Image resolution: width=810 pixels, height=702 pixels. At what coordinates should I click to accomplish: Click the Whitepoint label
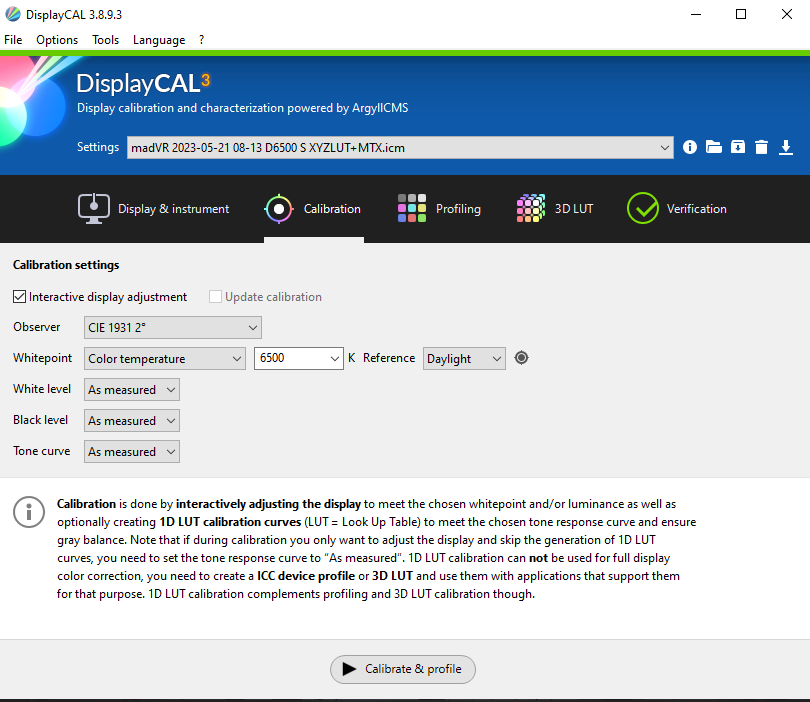pyautogui.click(x=42, y=358)
